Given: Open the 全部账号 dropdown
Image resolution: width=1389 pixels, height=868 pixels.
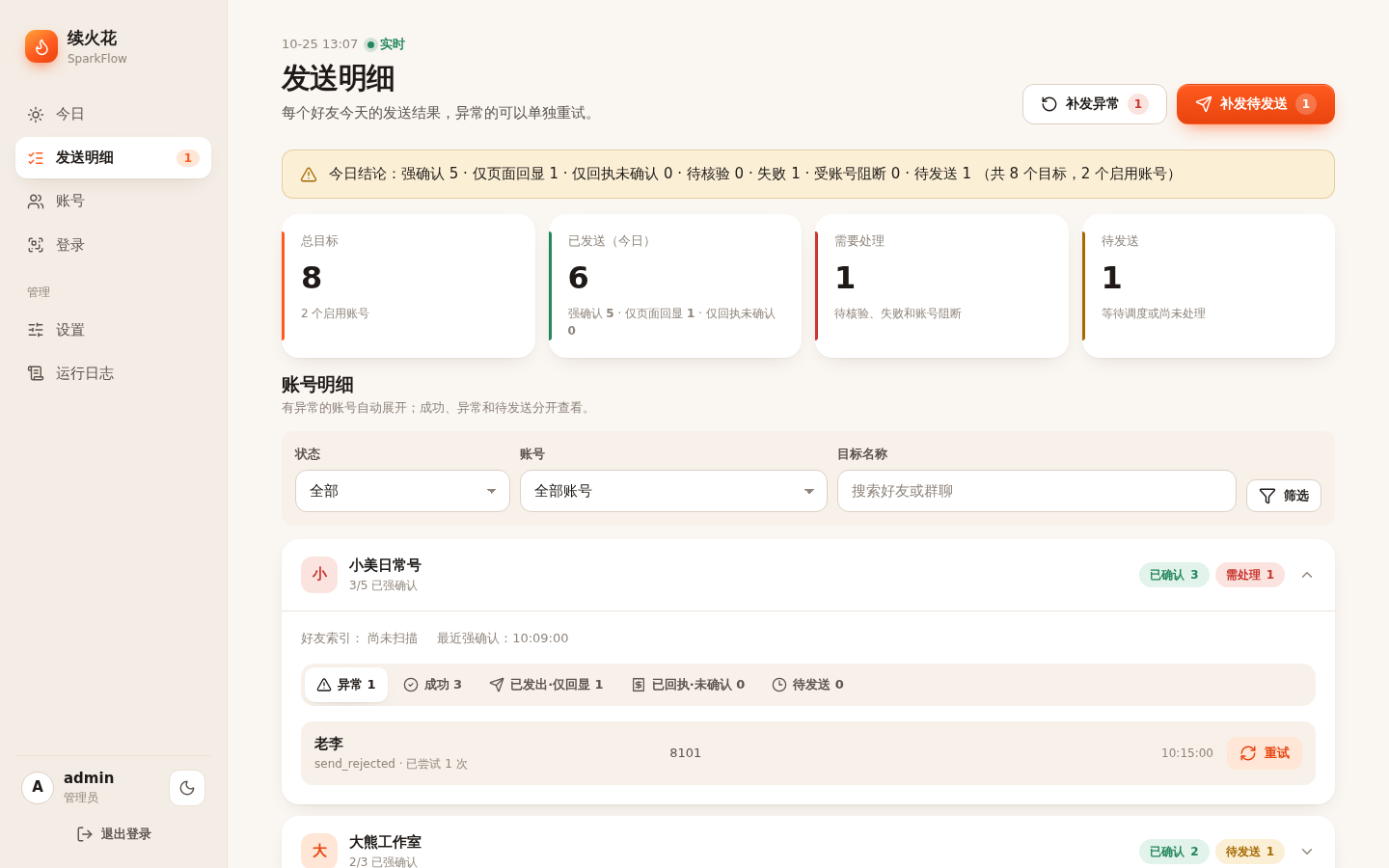Looking at the screenshot, I should (x=673, y=491).
